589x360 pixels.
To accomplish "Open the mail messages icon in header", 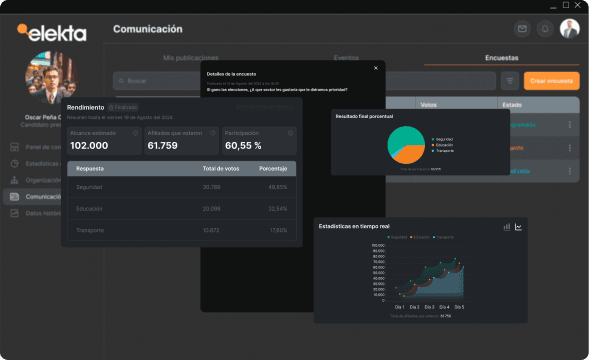I will click(x=522, y=29).
